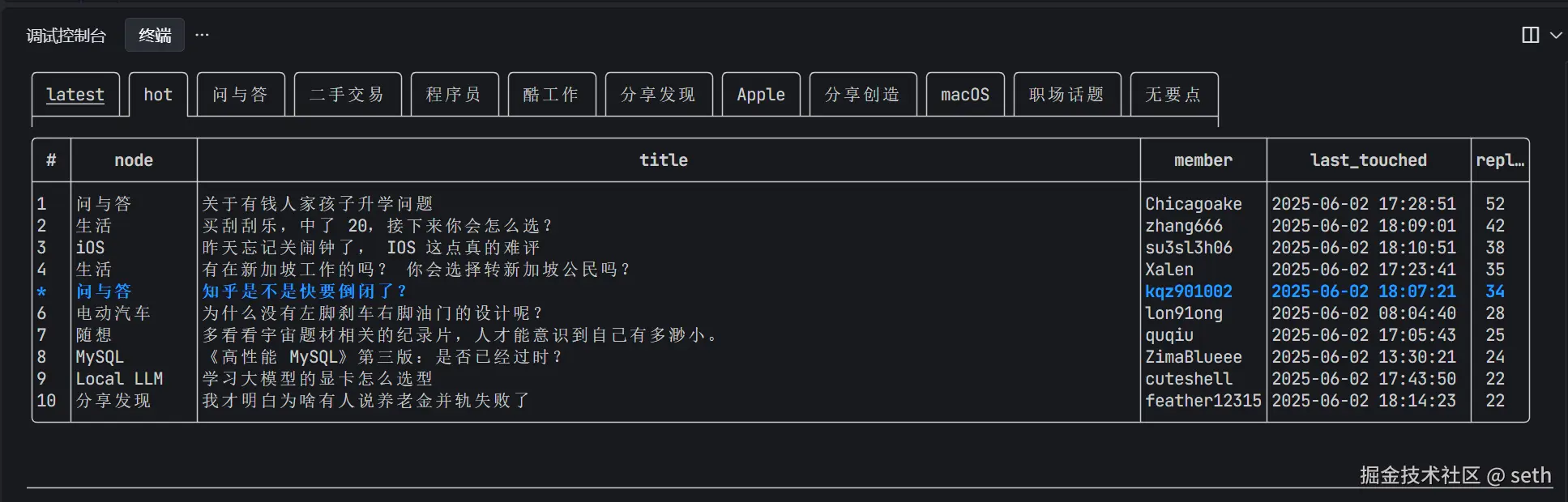The width and height of the screenshot is (1568, 502).
Task: Click the last_touched column header
Action: point(1368,160)
